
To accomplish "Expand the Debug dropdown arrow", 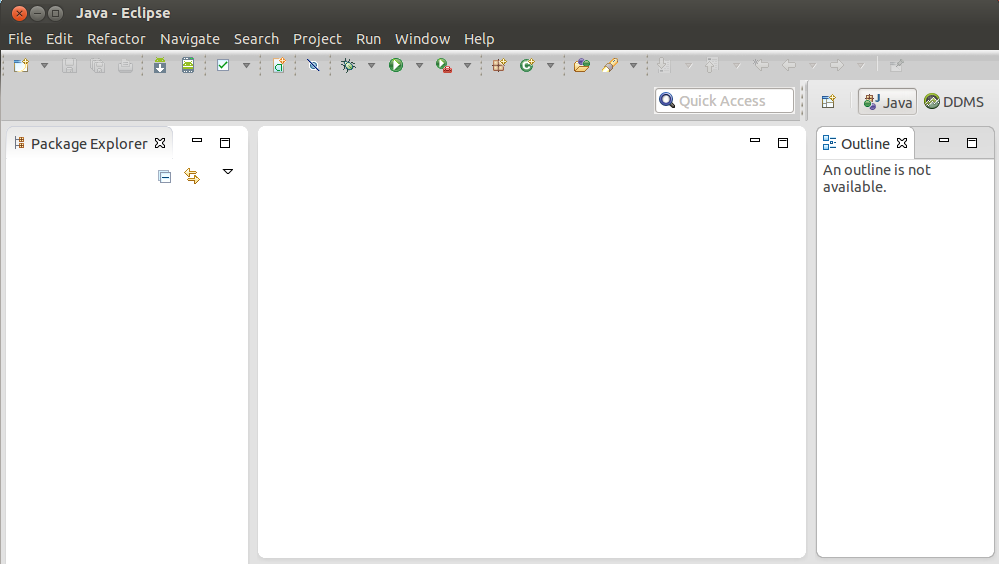I will (371, 66).
